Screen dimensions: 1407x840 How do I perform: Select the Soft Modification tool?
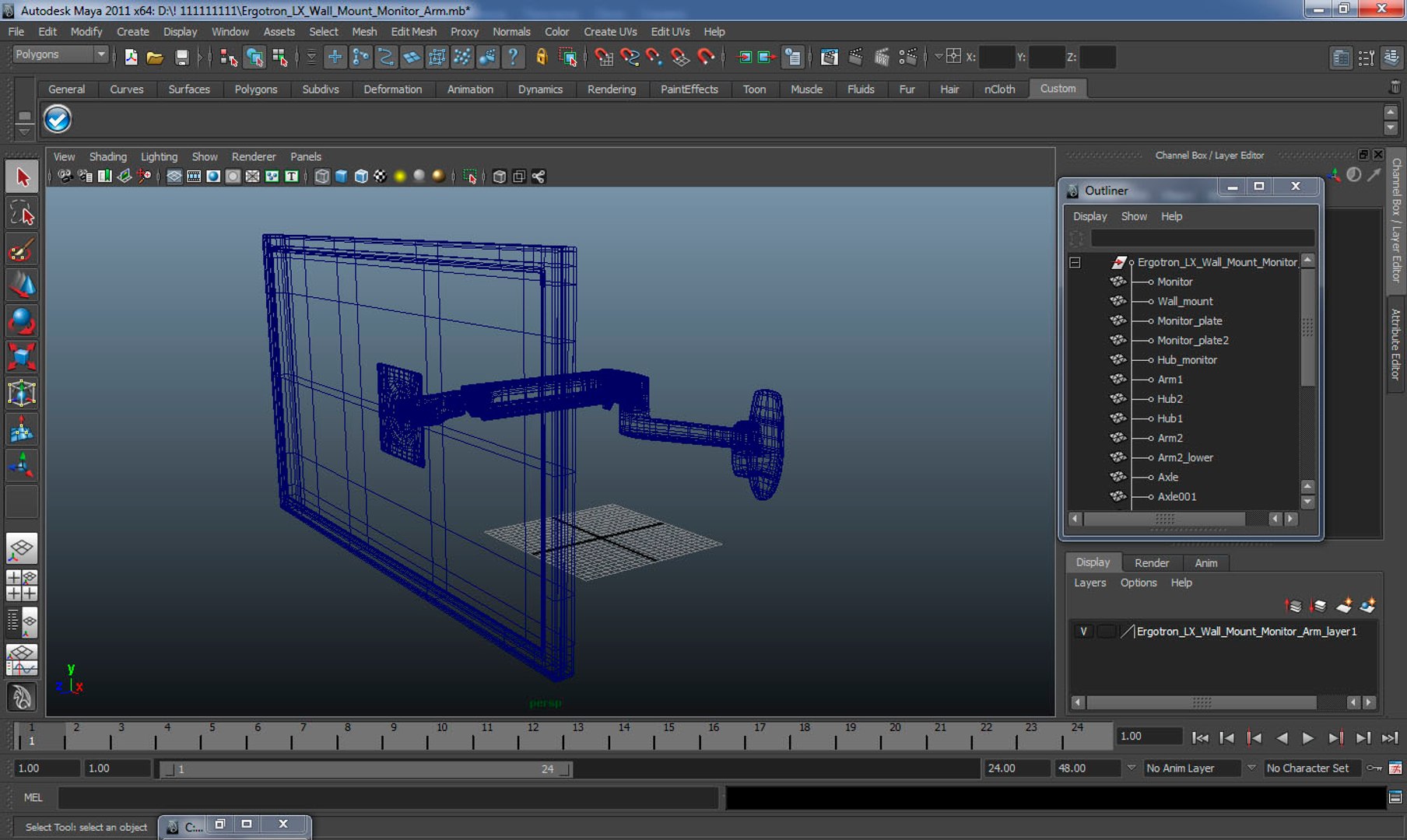(22, 430)
